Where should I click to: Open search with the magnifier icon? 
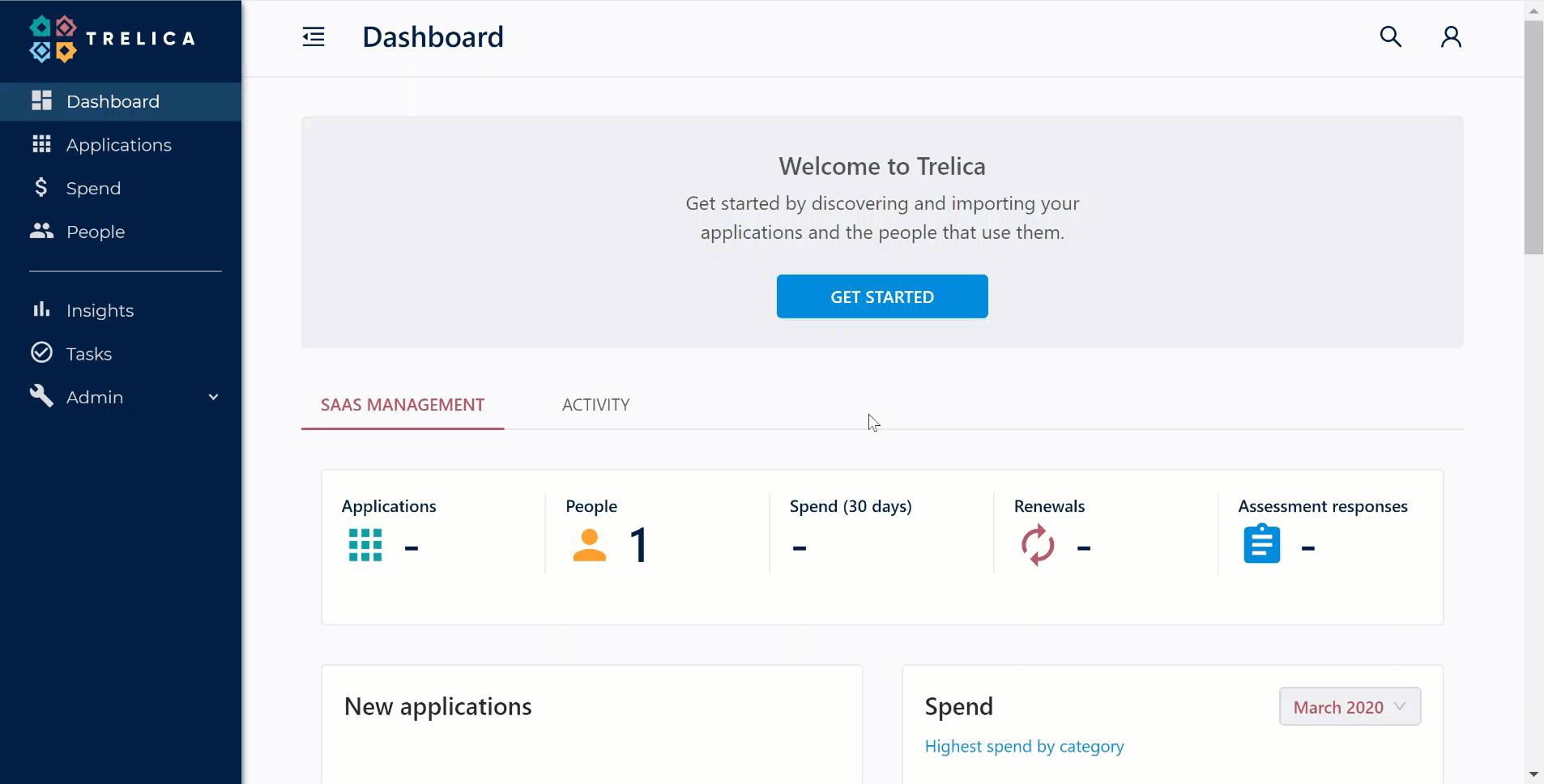(1390, 36)
